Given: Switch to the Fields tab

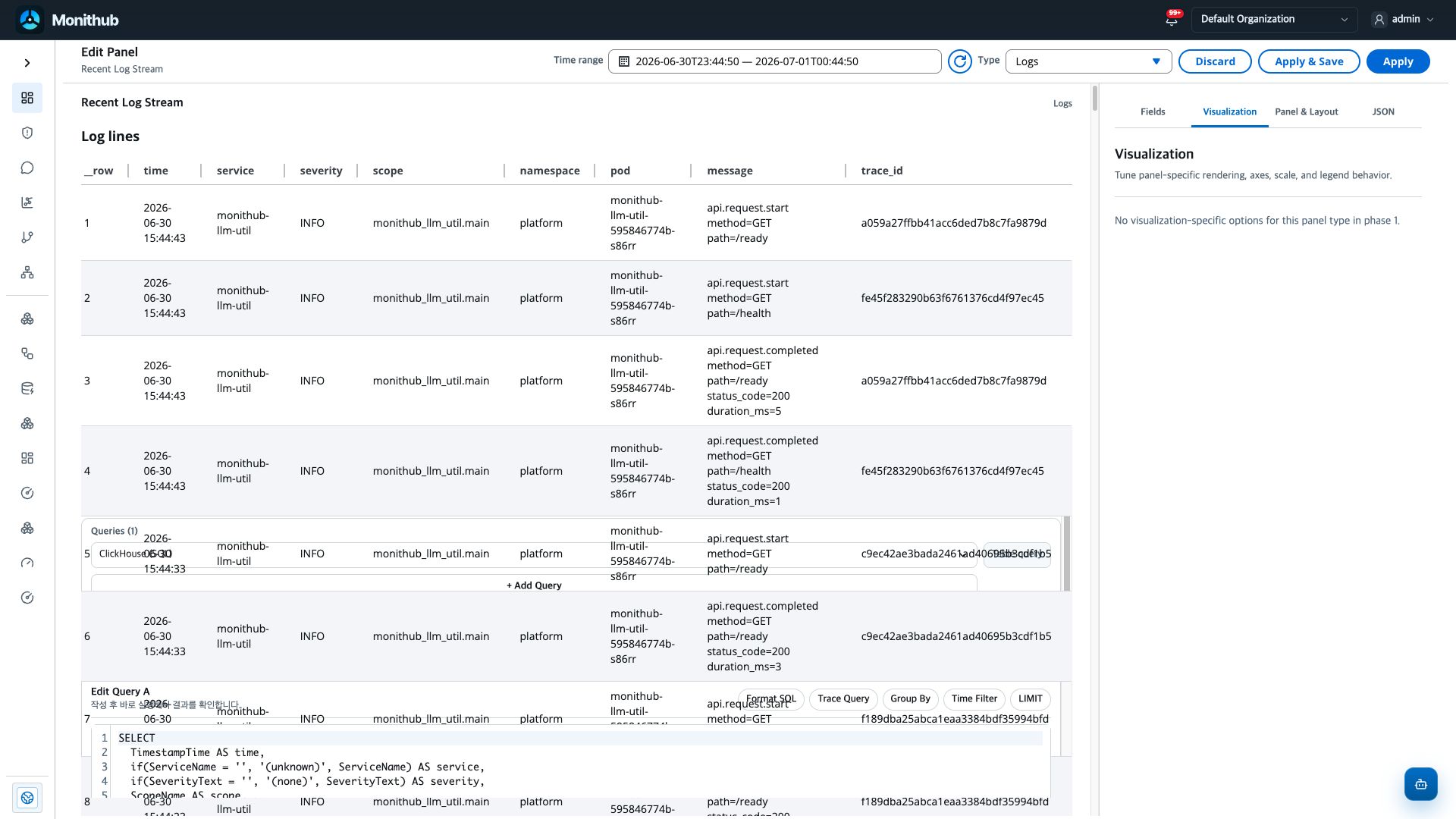Looking at the screenshot, I should coord(1153,111).
